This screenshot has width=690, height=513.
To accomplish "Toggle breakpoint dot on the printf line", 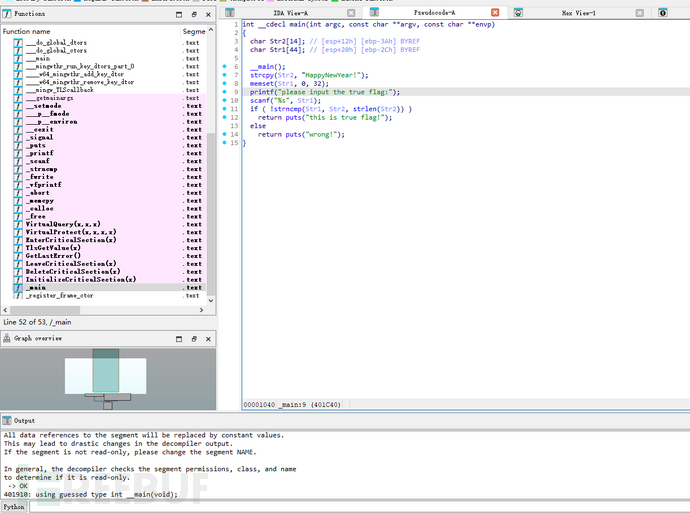I will coord(225,91).
